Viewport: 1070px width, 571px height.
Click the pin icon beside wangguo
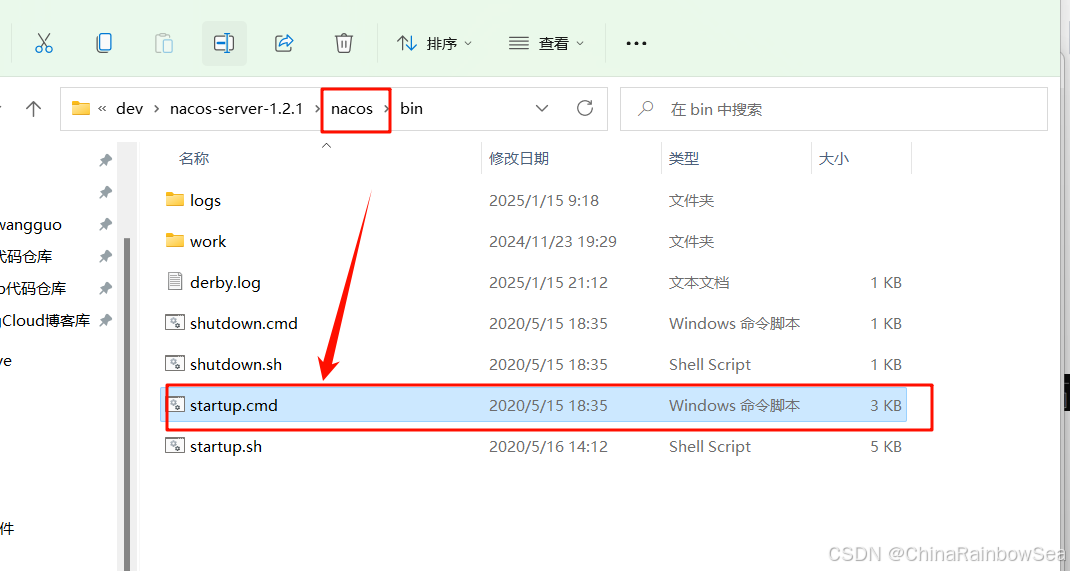point(105,224)
